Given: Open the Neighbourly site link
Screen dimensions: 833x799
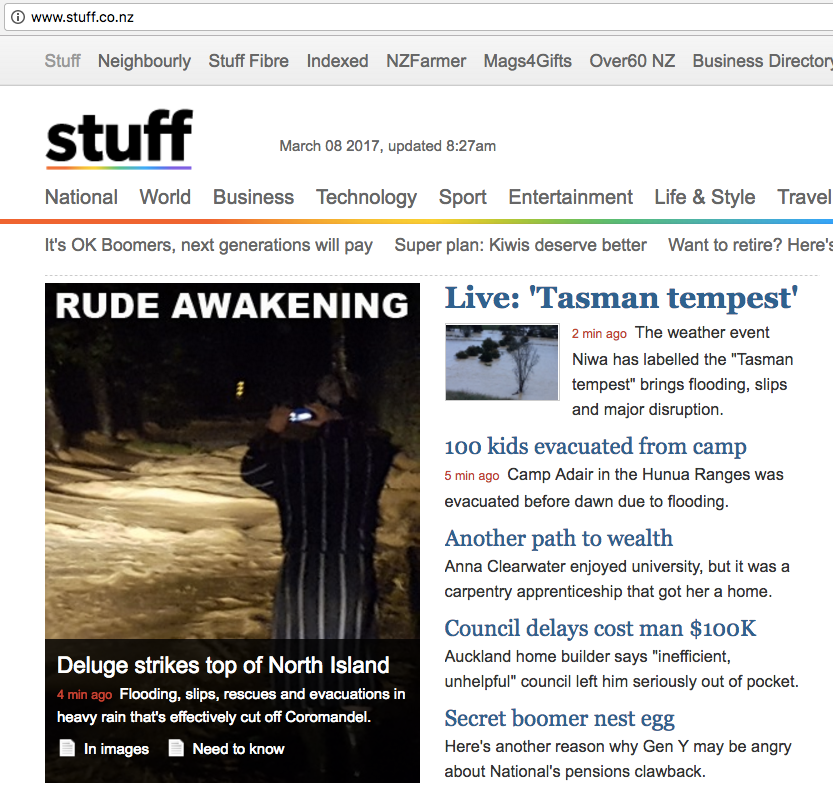Looking at the screenshot, I should click(x=144, y=61).
